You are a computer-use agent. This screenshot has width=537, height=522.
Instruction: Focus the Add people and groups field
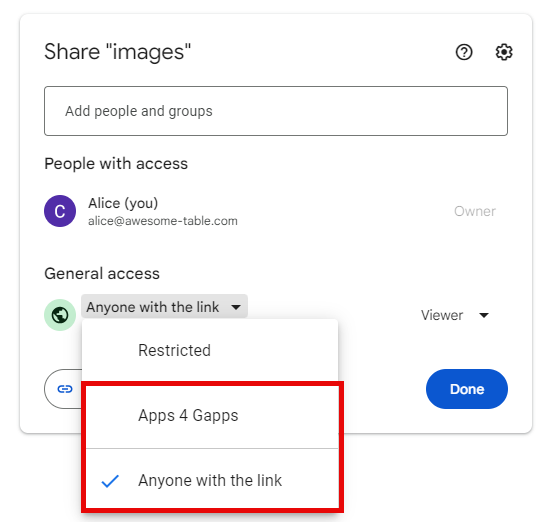point(276,111)
